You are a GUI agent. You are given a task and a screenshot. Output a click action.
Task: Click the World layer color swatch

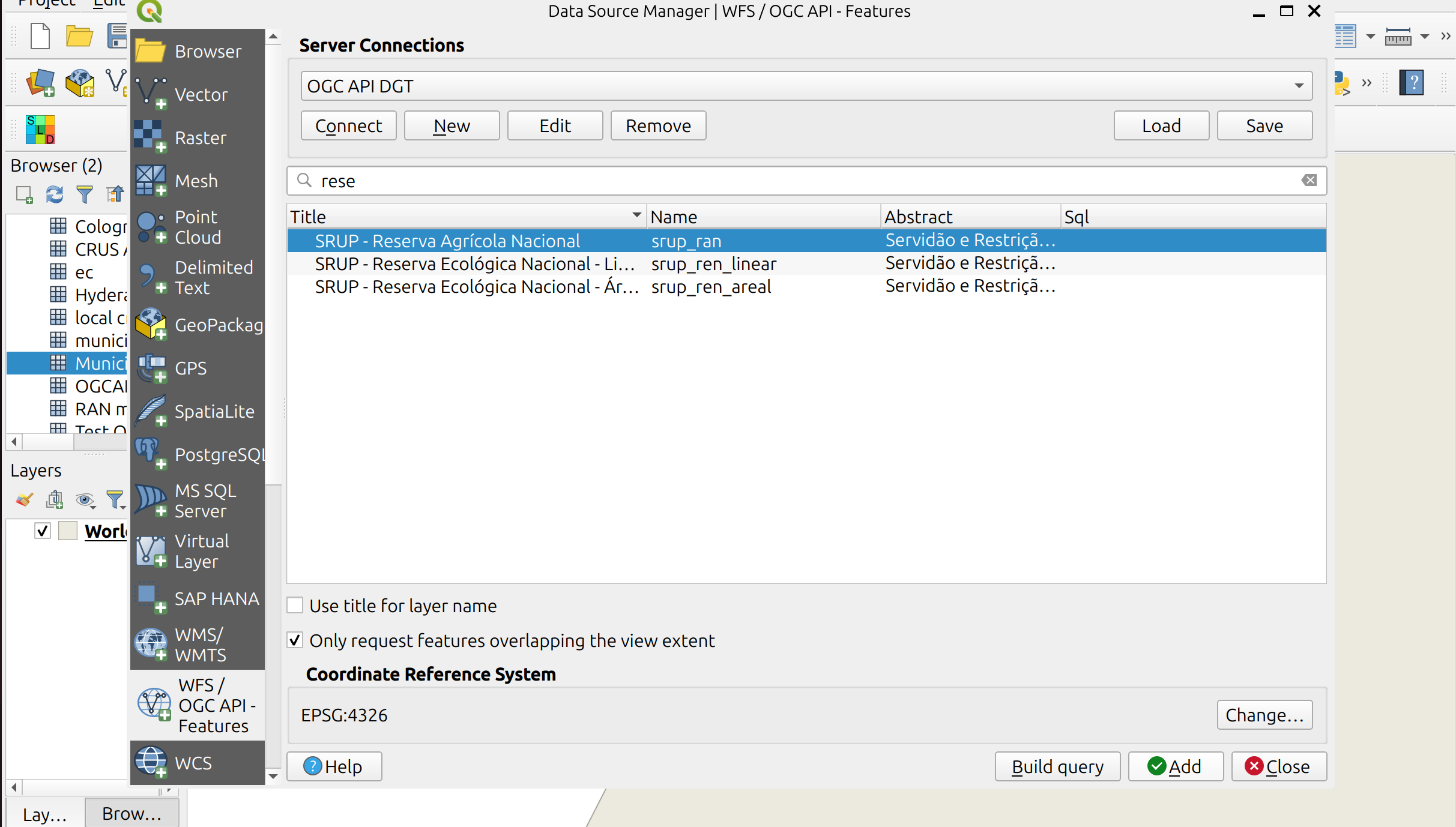tap(68, 531)
